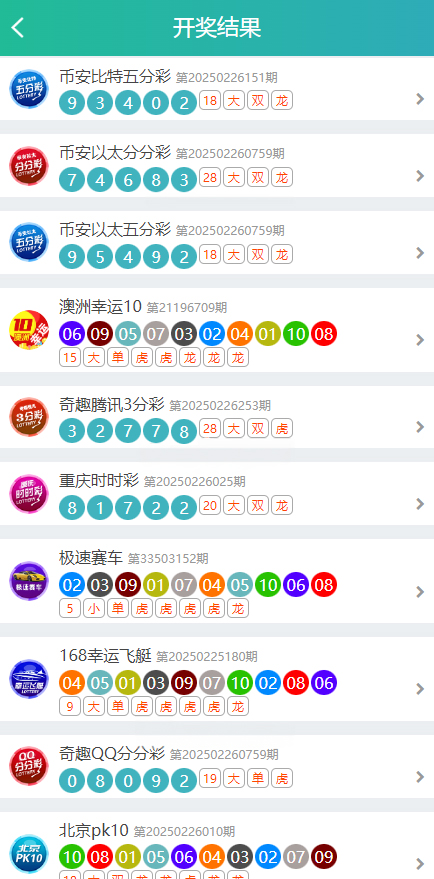The image size is (434, 879).
Task: Tap the pink 重庆时时彩 logo icon
Action: tap(29, 493)
